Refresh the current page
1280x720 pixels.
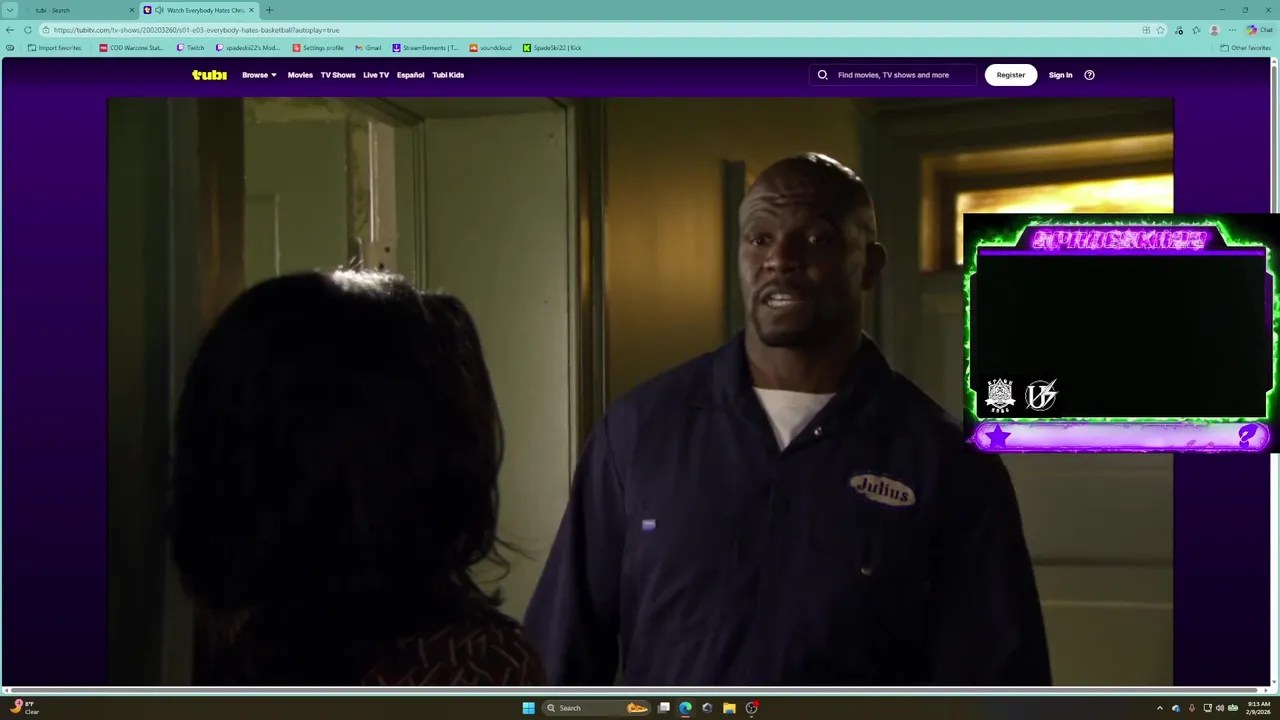pos(28,30)
